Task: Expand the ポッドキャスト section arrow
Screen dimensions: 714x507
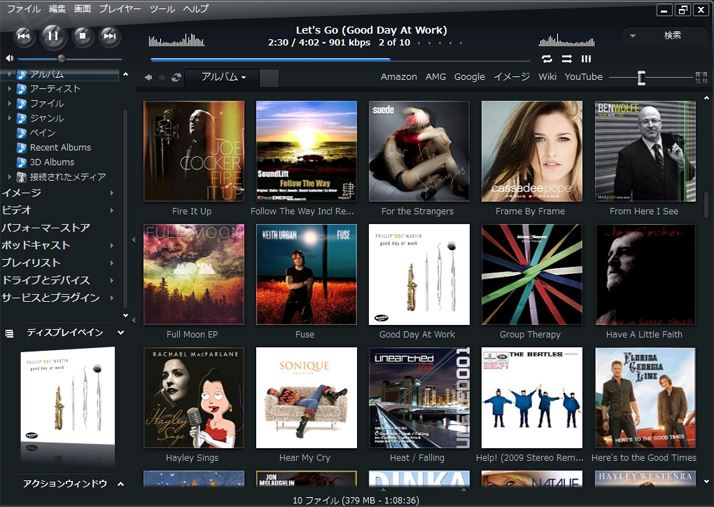Action: point(112,246)
